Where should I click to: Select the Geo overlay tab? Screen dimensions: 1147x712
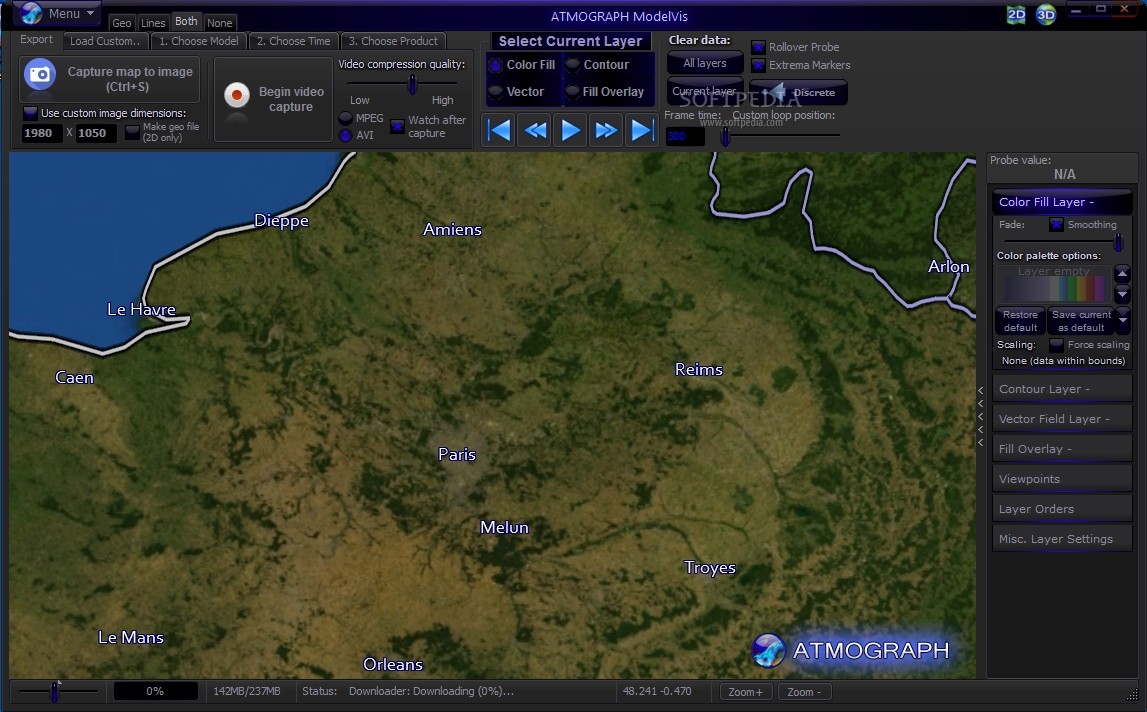tap(121, 23)
